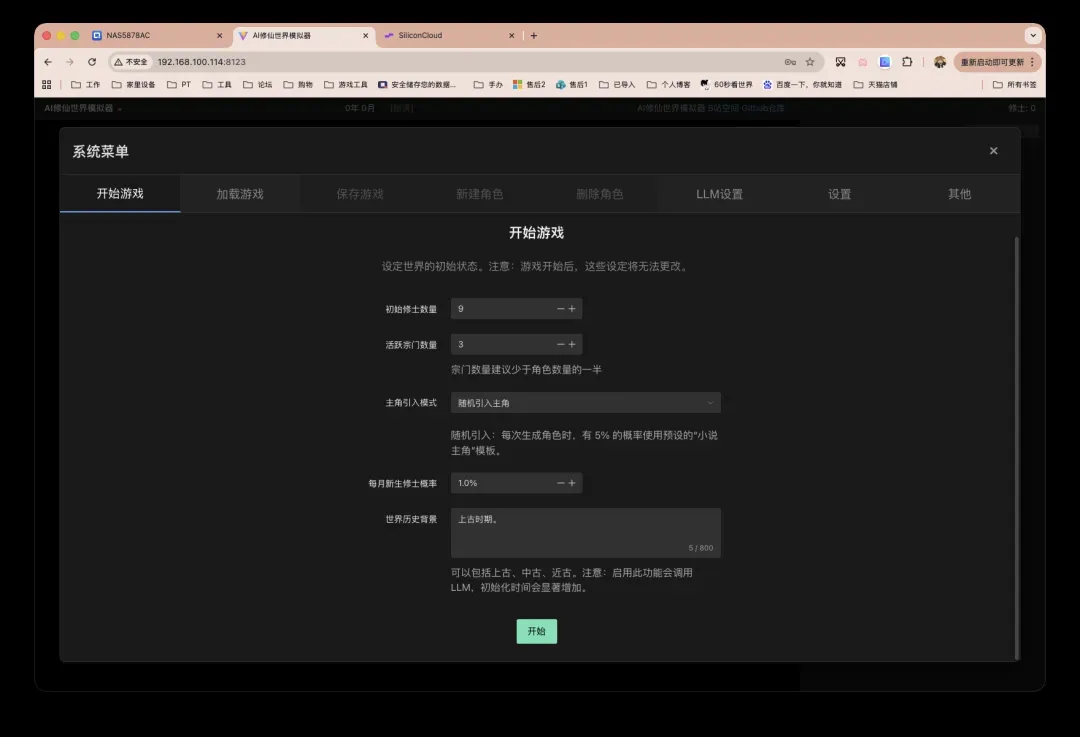Click the 重新启动即可更新 button
This screenshot has width=1080, height=737.
991,62
